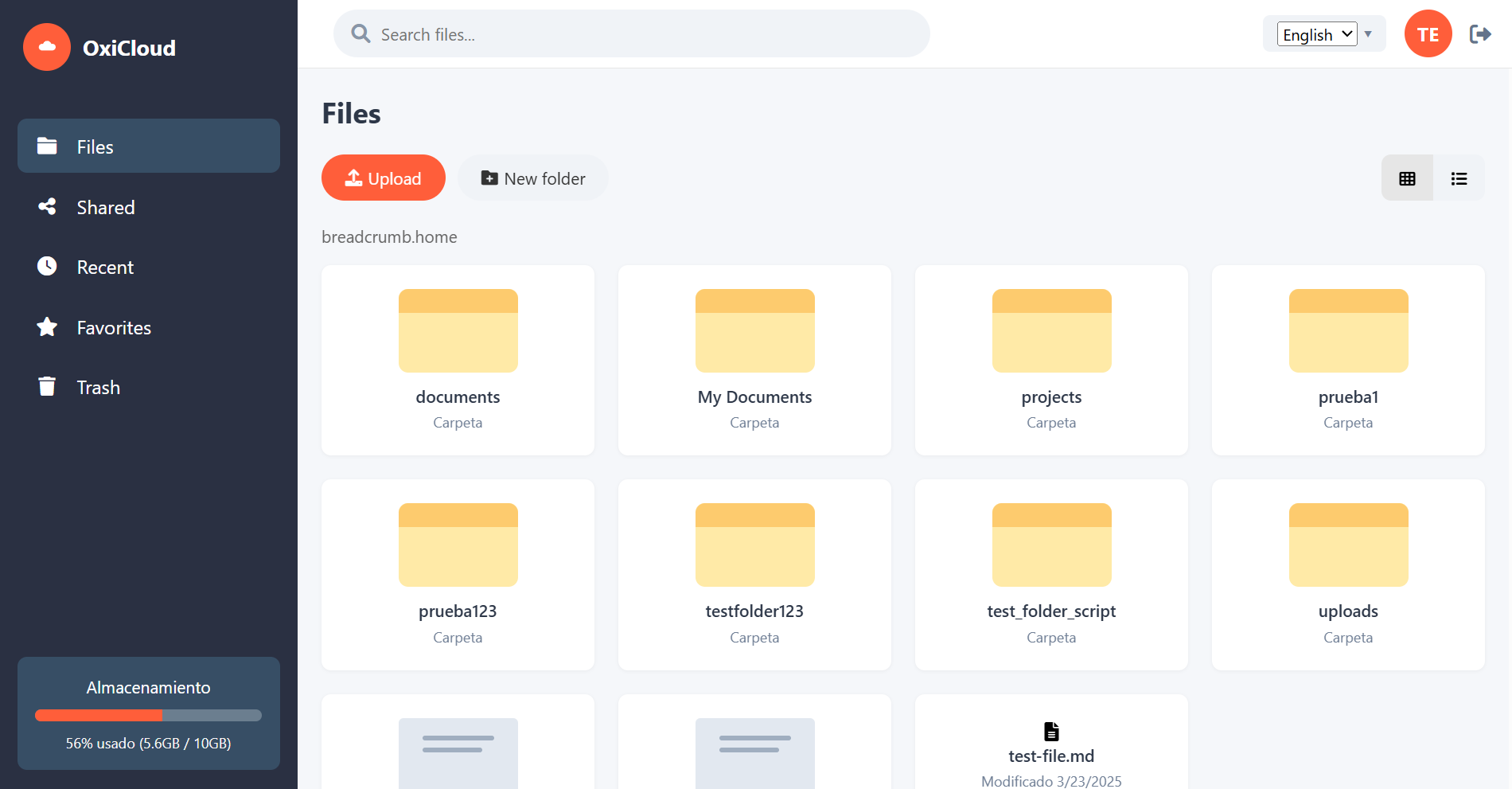Click the test-file.md document icon
Screen dimensions: 1512x789
coord(1051,731)
